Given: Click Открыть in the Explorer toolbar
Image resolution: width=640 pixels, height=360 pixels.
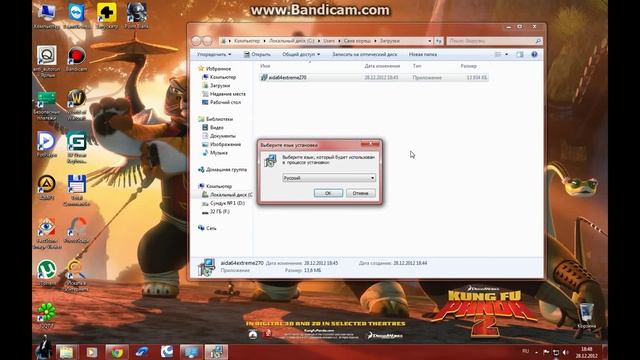Looking at the screenshot, I should click(257, 54).
